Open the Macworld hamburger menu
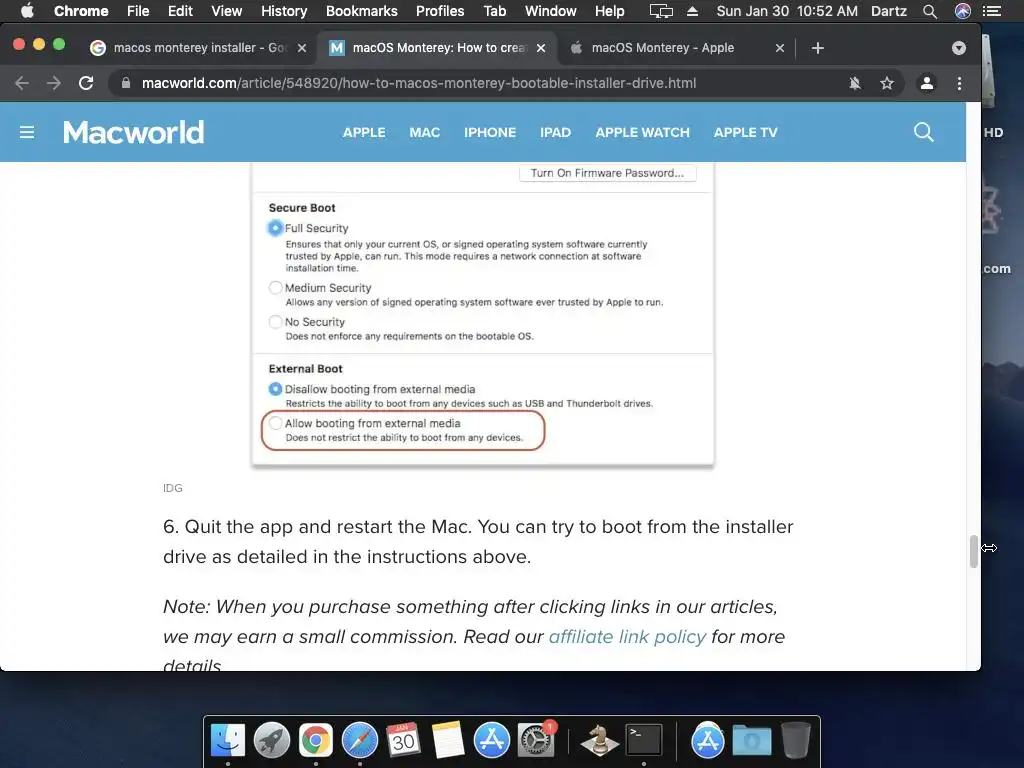This screenshot has height=768, width=1024. pyautogui.click(x=27, y=133)
